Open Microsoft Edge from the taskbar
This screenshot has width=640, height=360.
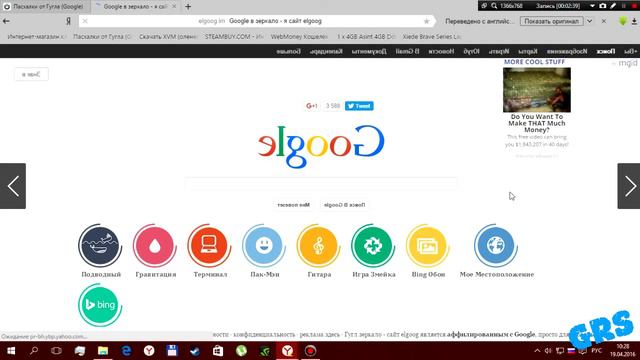coord(126,351)
